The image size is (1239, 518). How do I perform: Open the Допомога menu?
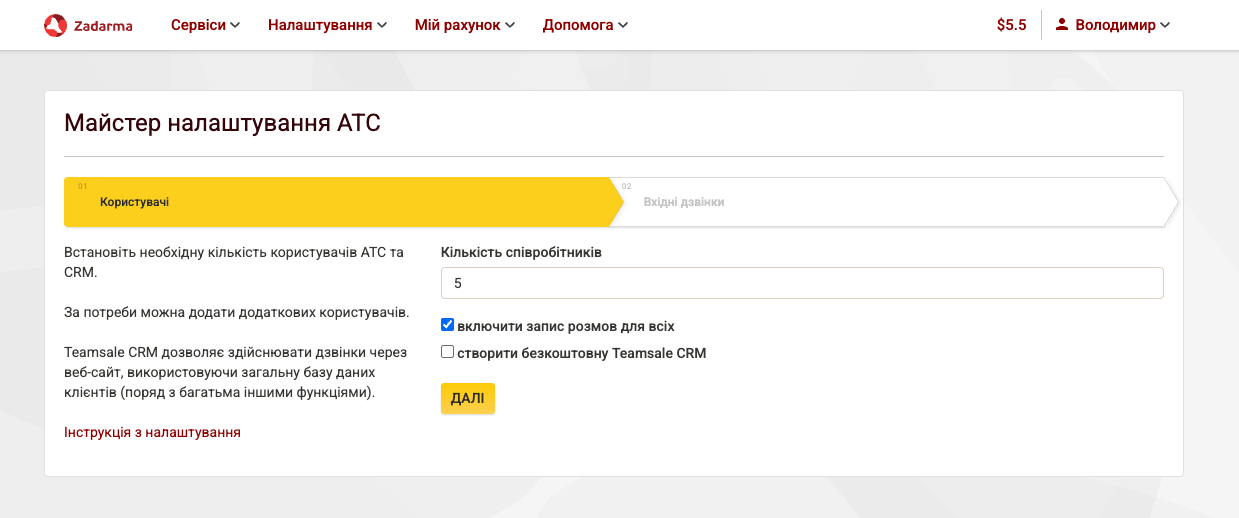pos(578,25)
